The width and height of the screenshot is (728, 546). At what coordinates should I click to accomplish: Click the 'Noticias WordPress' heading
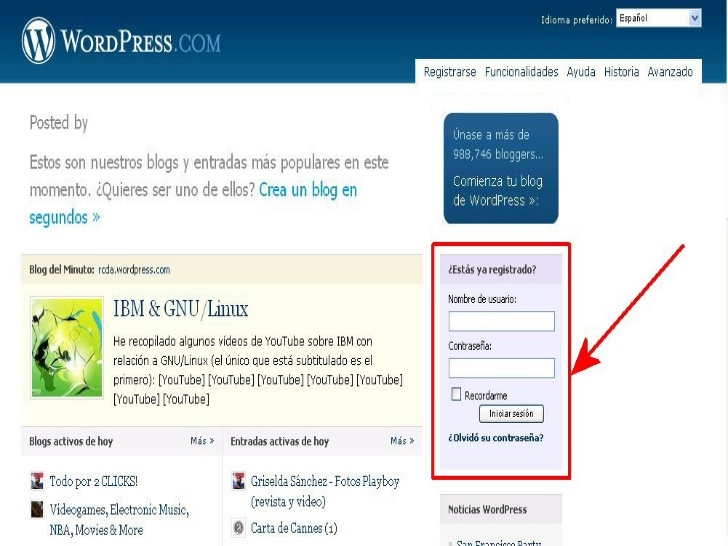[x=487, y=510]
